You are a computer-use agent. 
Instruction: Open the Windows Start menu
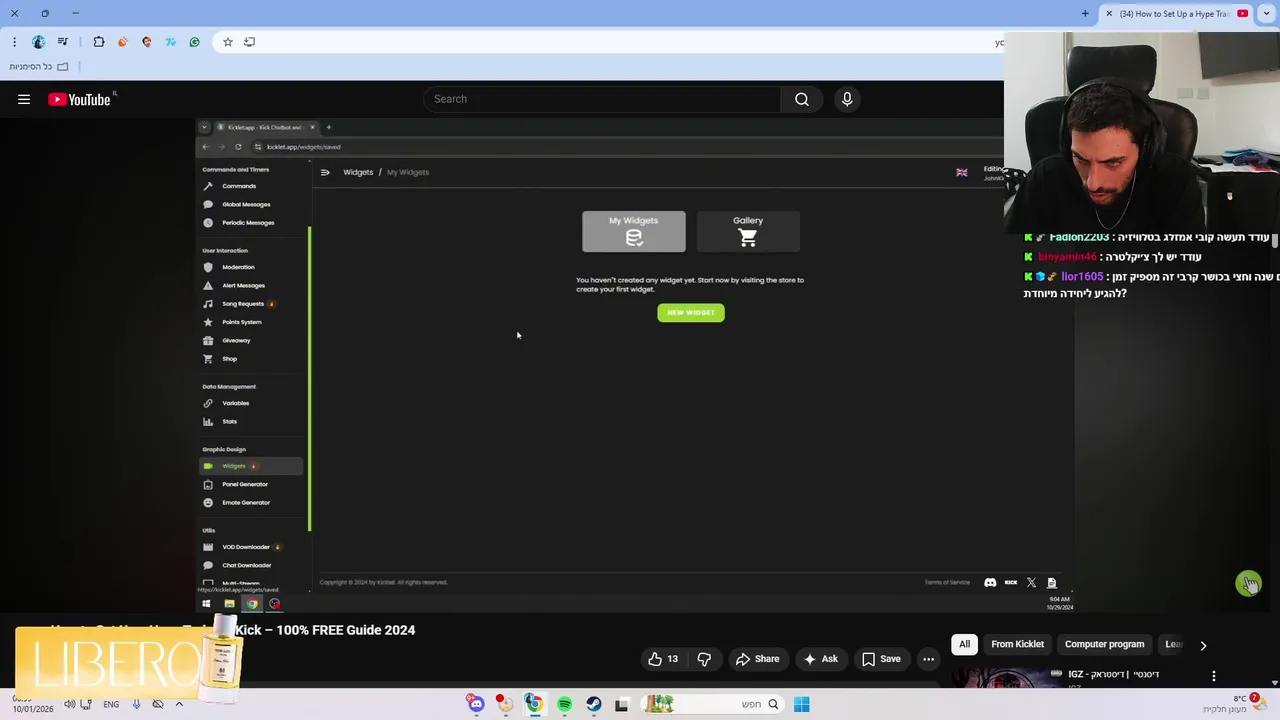tap(801, 704)
